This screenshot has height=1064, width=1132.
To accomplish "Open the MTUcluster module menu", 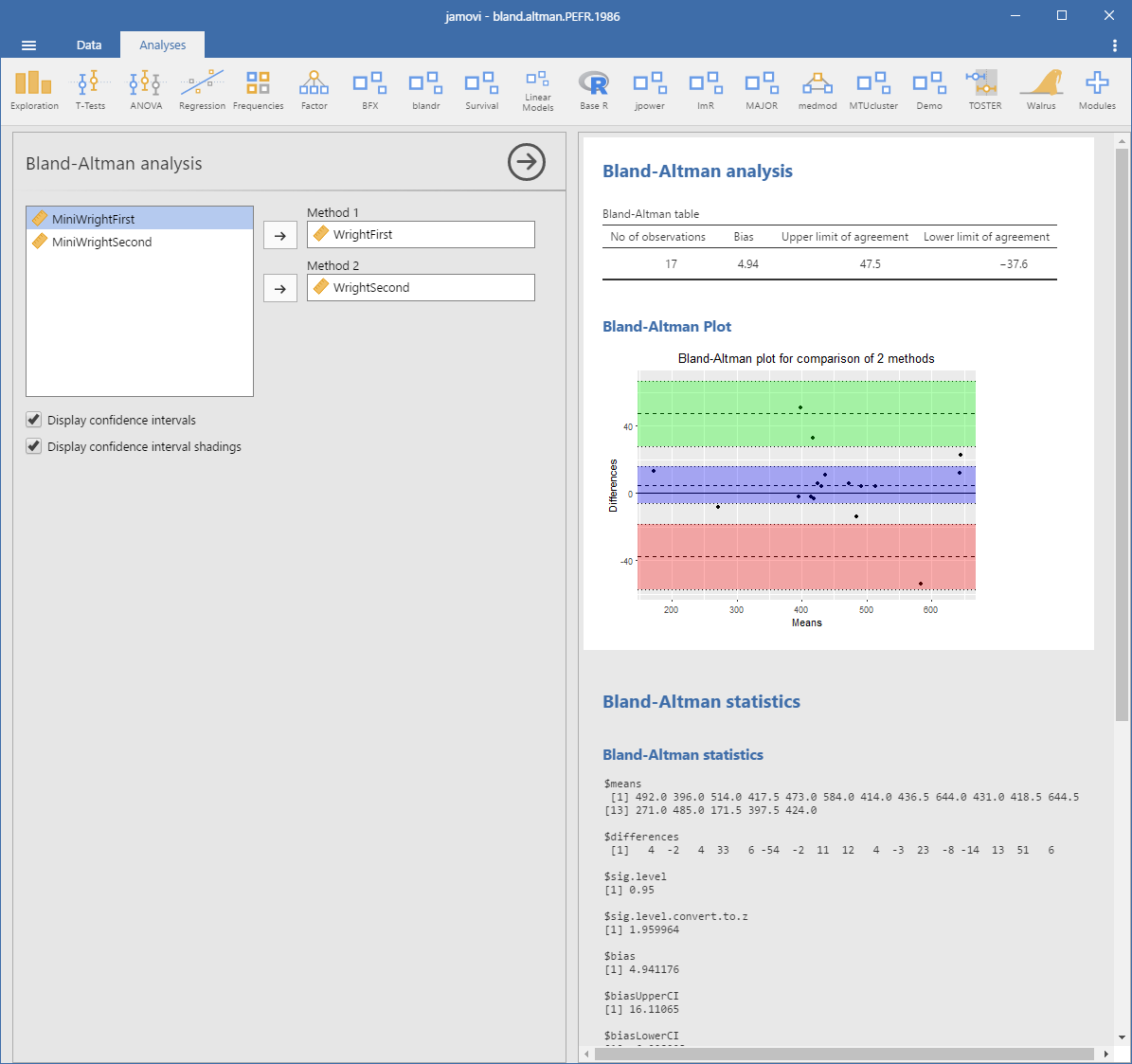I will (x=873, y=90).
